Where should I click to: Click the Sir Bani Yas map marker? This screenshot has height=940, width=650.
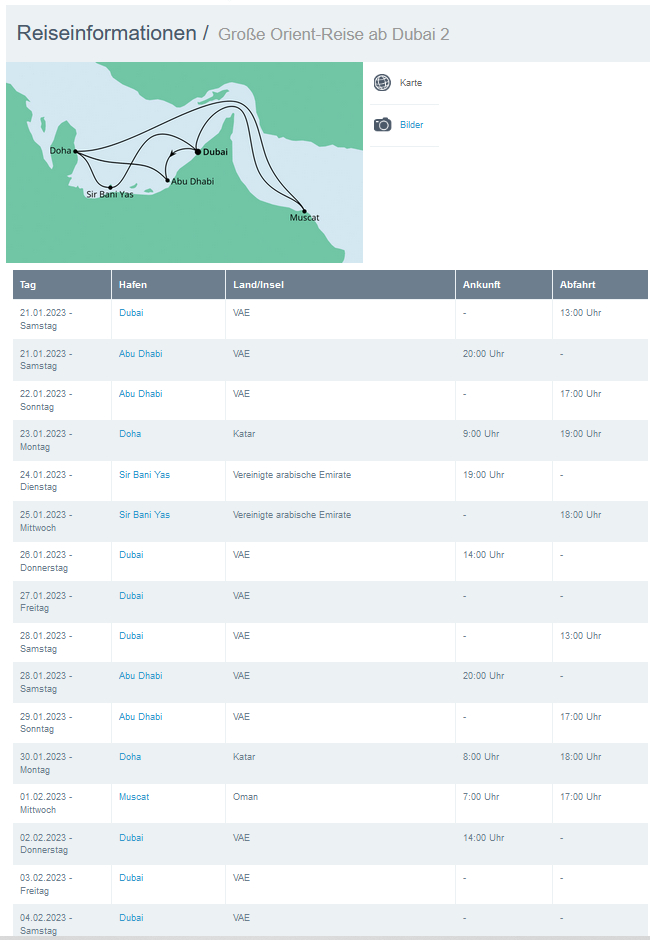[x=110, y=187]
